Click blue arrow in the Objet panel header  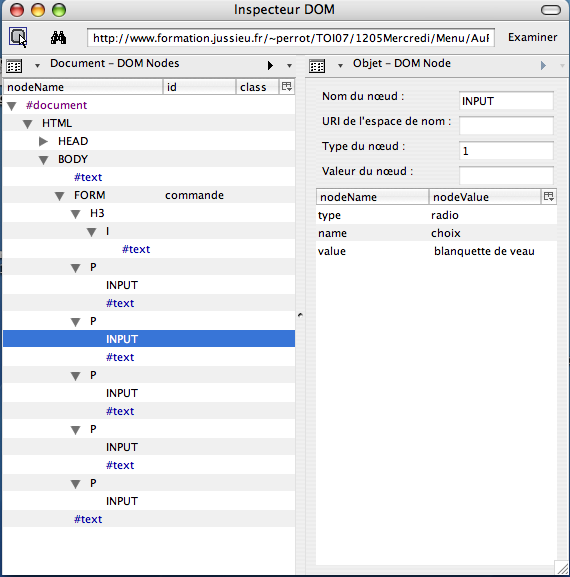(x=543, y=66)
